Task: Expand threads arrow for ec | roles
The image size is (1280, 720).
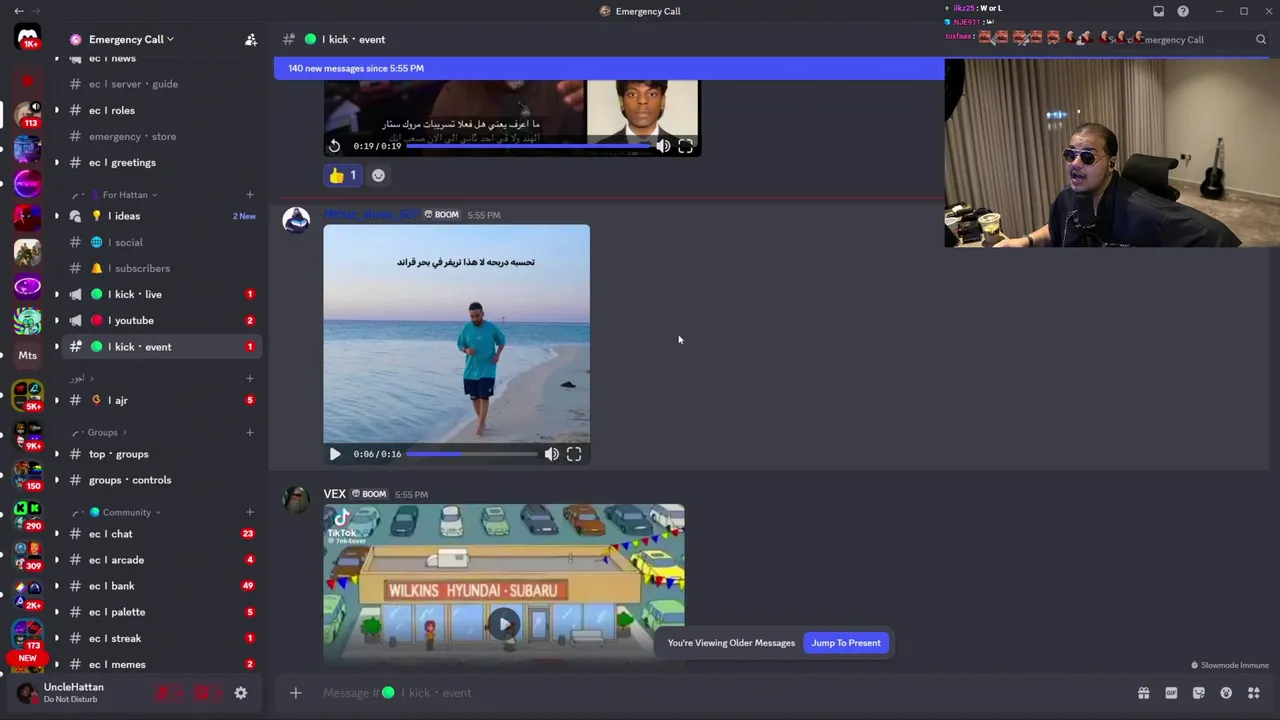Action: point(56,110)
